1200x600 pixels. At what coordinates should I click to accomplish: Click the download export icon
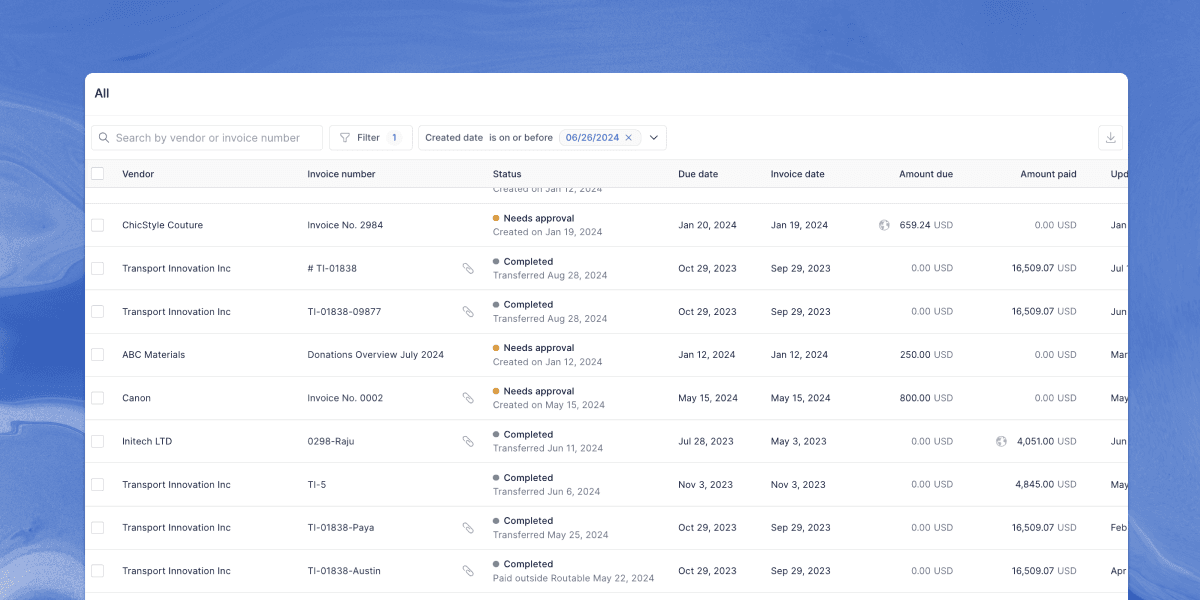[x=1110, y=138]
